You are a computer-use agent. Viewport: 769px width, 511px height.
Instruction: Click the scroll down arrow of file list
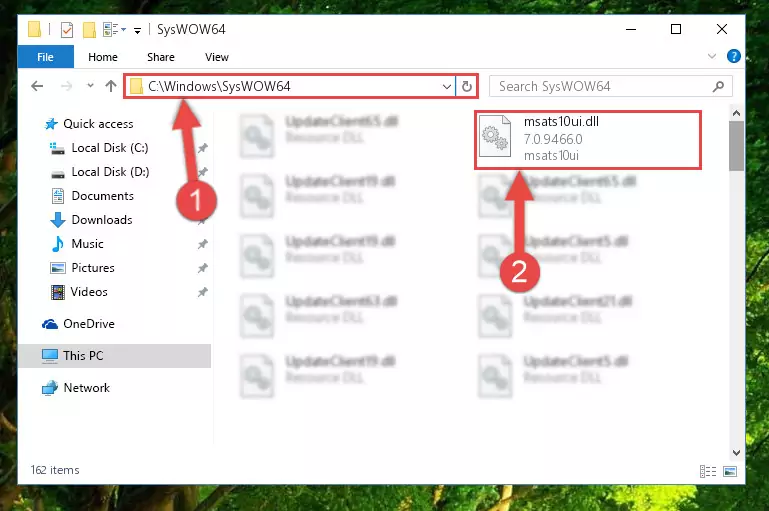pyautogui.click(x=736, y=453)
